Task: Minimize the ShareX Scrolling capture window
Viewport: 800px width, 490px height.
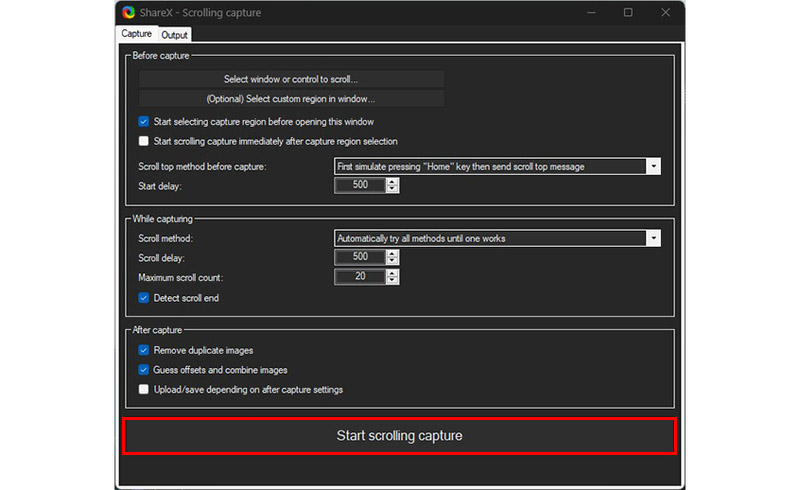Action: [x=591, y=12]
